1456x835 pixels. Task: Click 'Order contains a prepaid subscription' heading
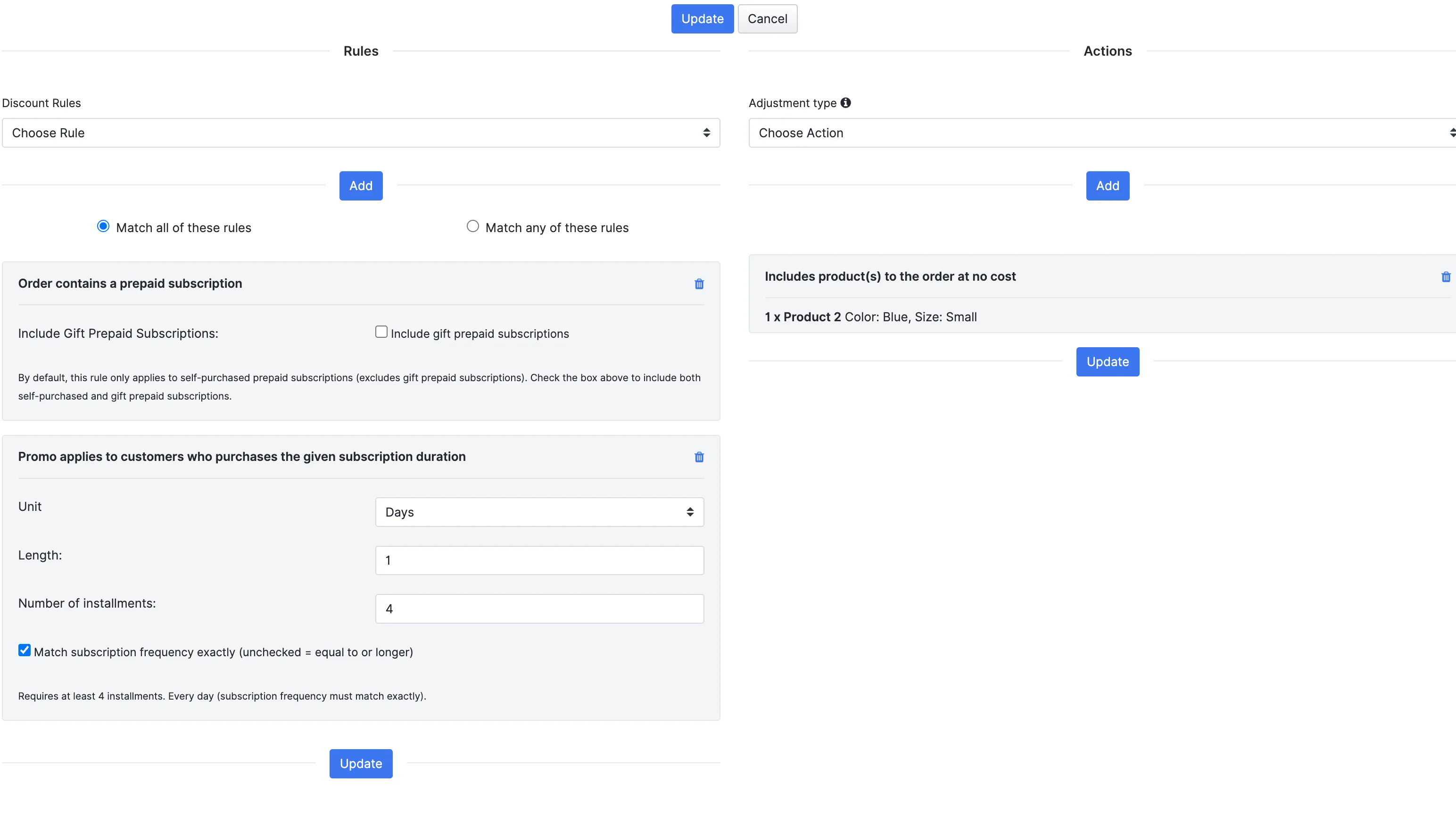[x=130, y=284]
